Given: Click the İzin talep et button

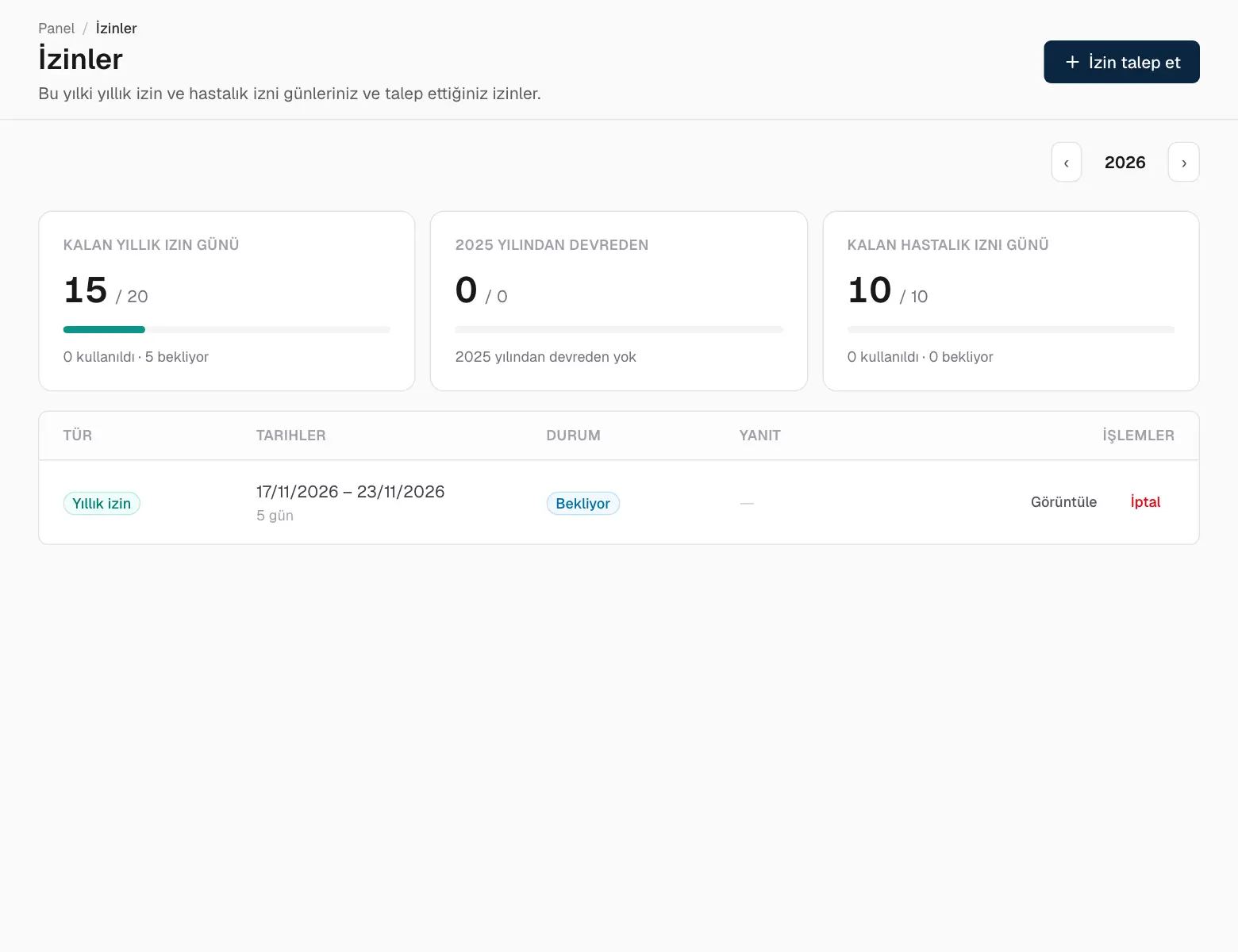Looking at the screenshot, I should (1121, 62).
